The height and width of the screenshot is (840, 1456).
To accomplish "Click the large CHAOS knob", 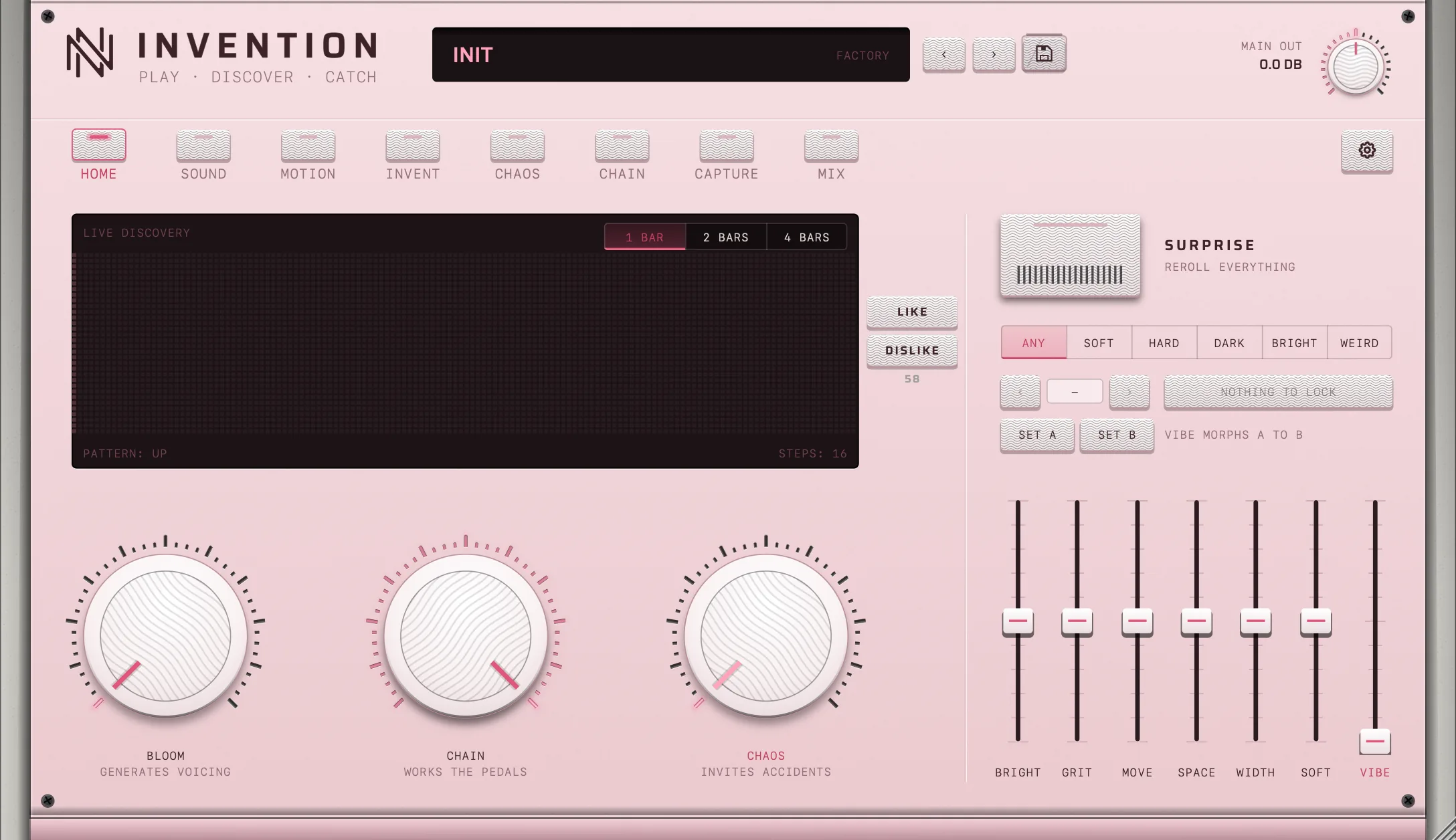I will point(766,635).
